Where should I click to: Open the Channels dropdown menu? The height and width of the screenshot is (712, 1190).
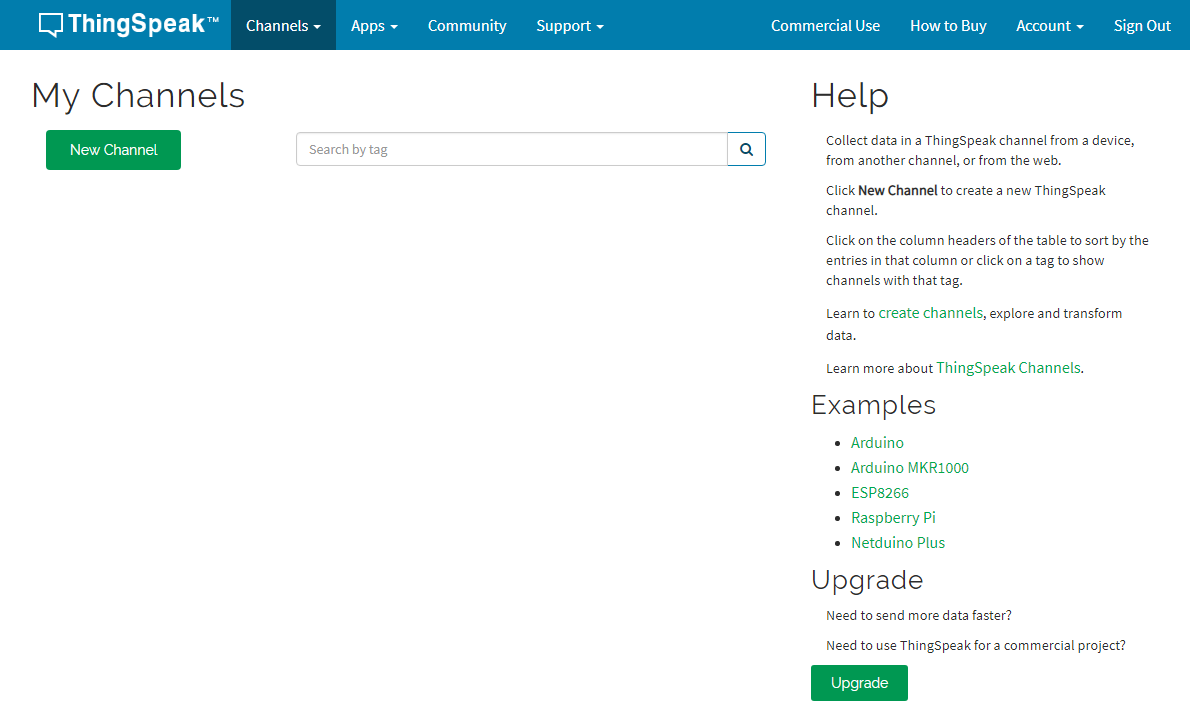(283, 26)
